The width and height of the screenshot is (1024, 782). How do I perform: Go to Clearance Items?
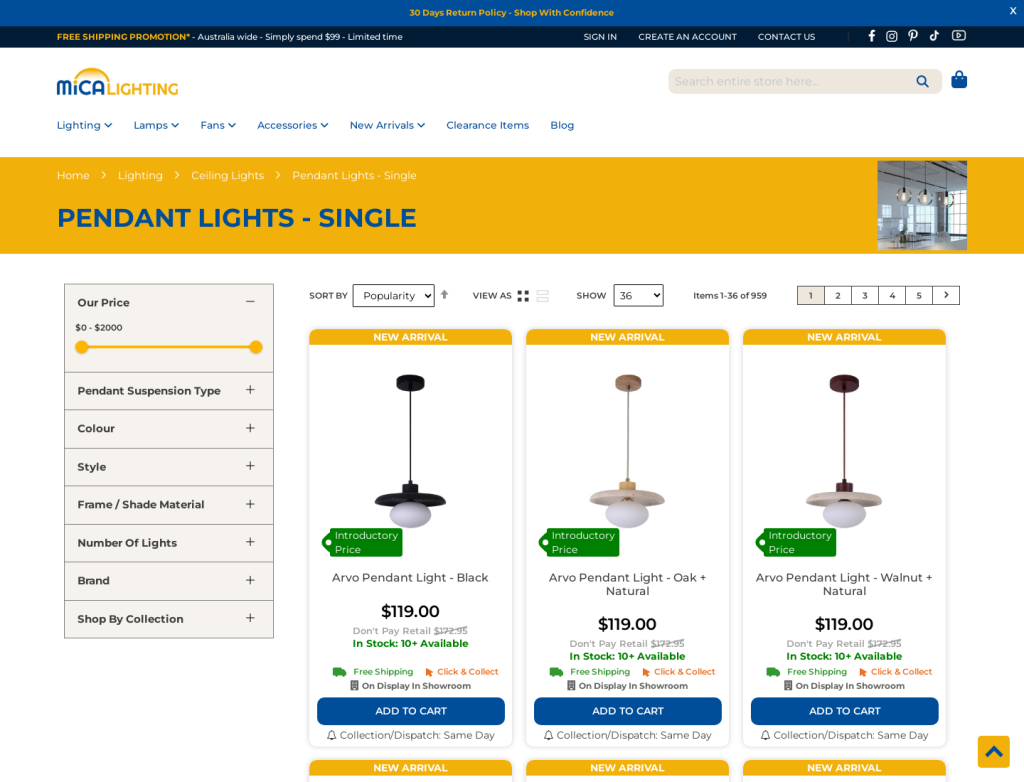pyautogui.click(x=488, y=125)
